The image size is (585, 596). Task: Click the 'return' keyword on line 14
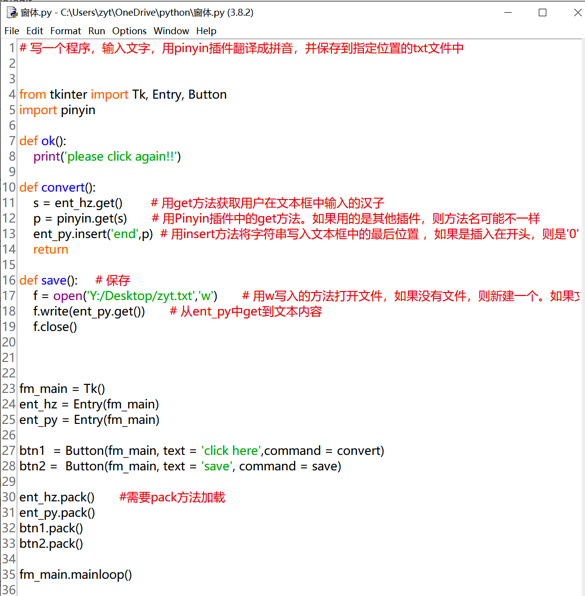[51, 249]
